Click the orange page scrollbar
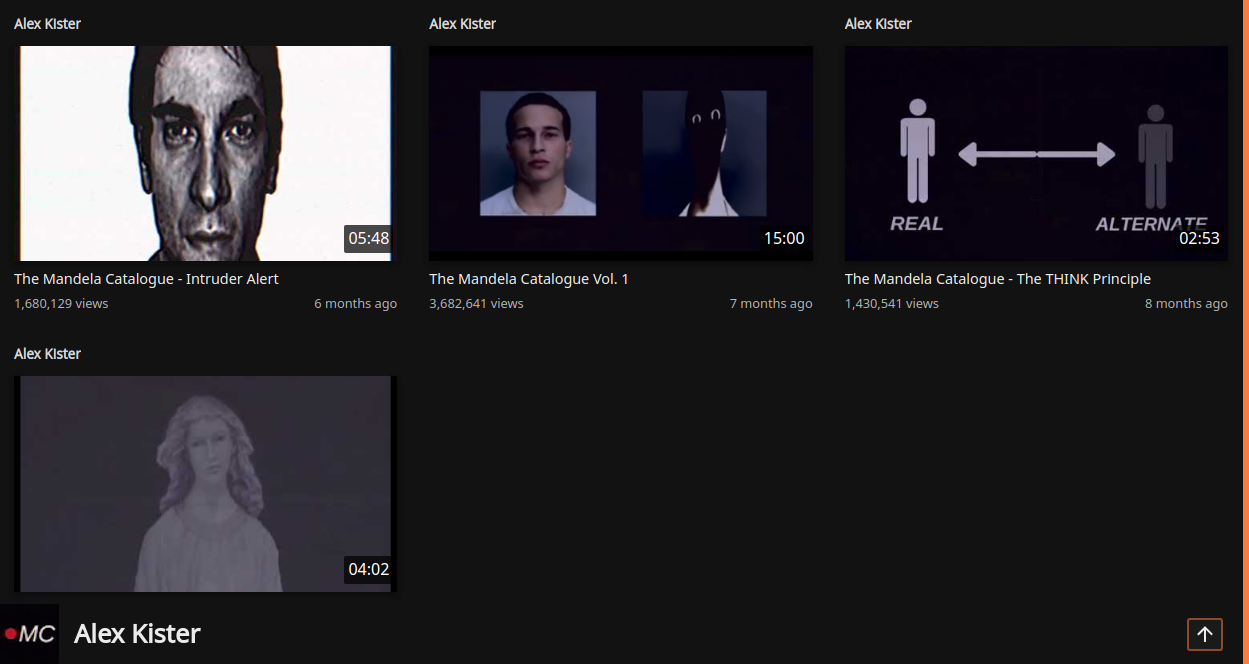 tap(1245, 332)
